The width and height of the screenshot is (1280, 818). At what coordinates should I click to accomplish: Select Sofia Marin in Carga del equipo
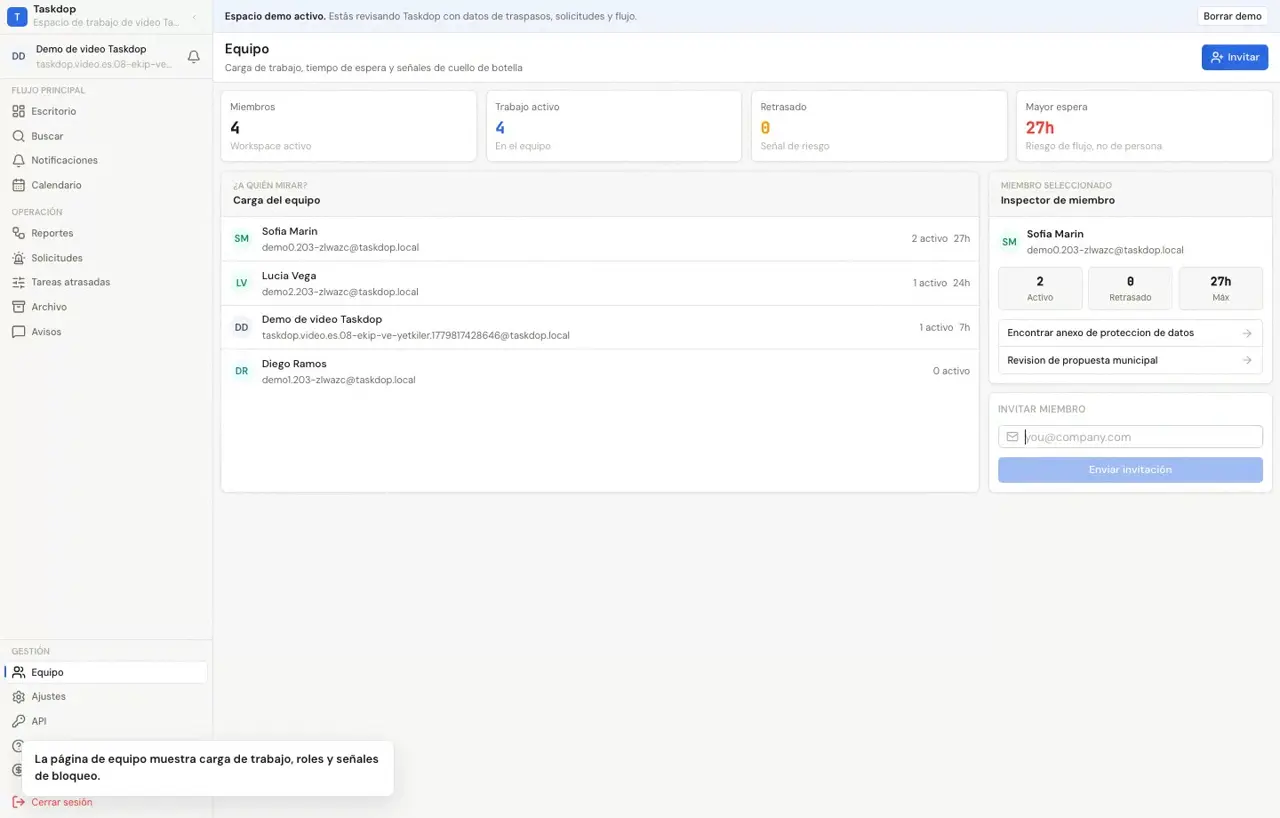pos(600,239)
